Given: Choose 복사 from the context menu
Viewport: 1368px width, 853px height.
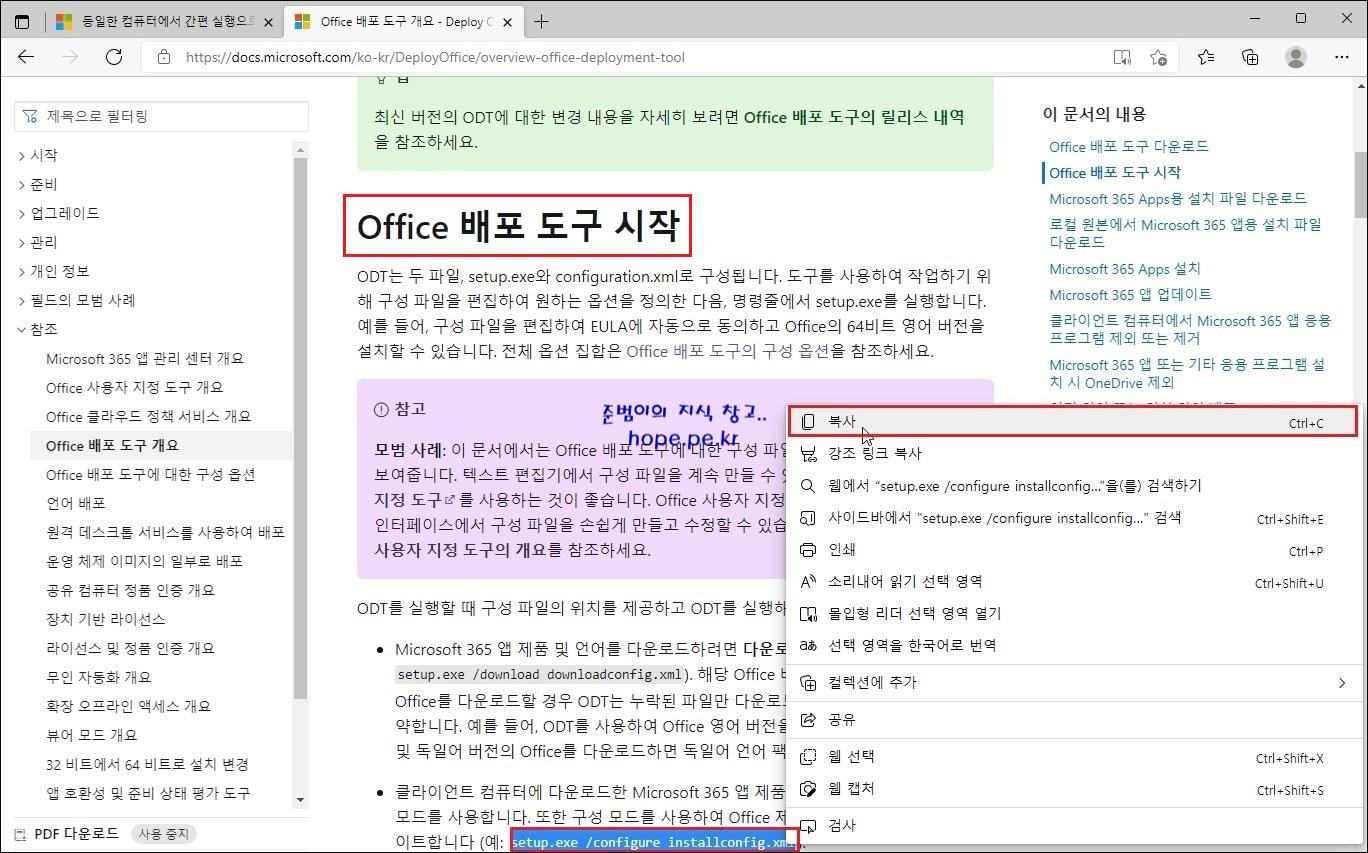Looking at the screenshot, I should point(1072,422).
